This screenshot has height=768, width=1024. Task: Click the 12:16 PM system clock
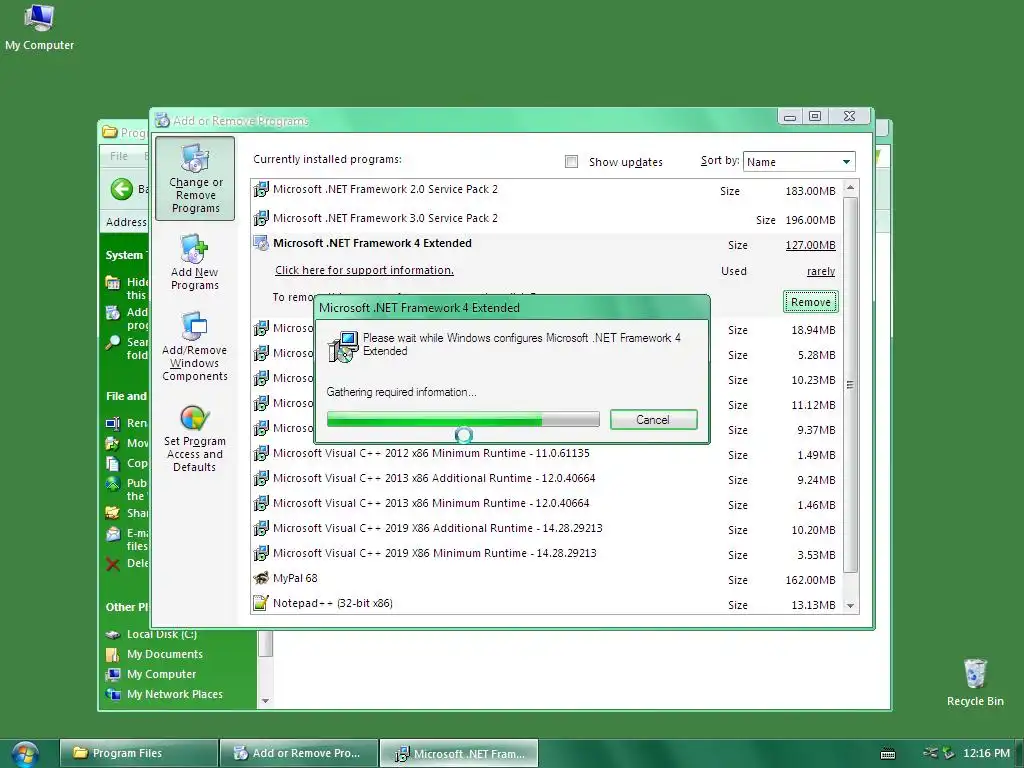[x=986, y=753]
